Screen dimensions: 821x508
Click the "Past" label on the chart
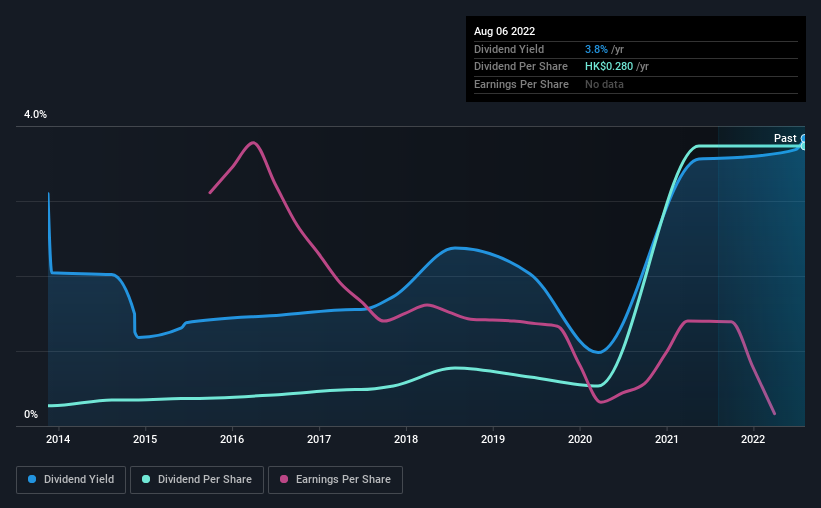click(785, 138)
